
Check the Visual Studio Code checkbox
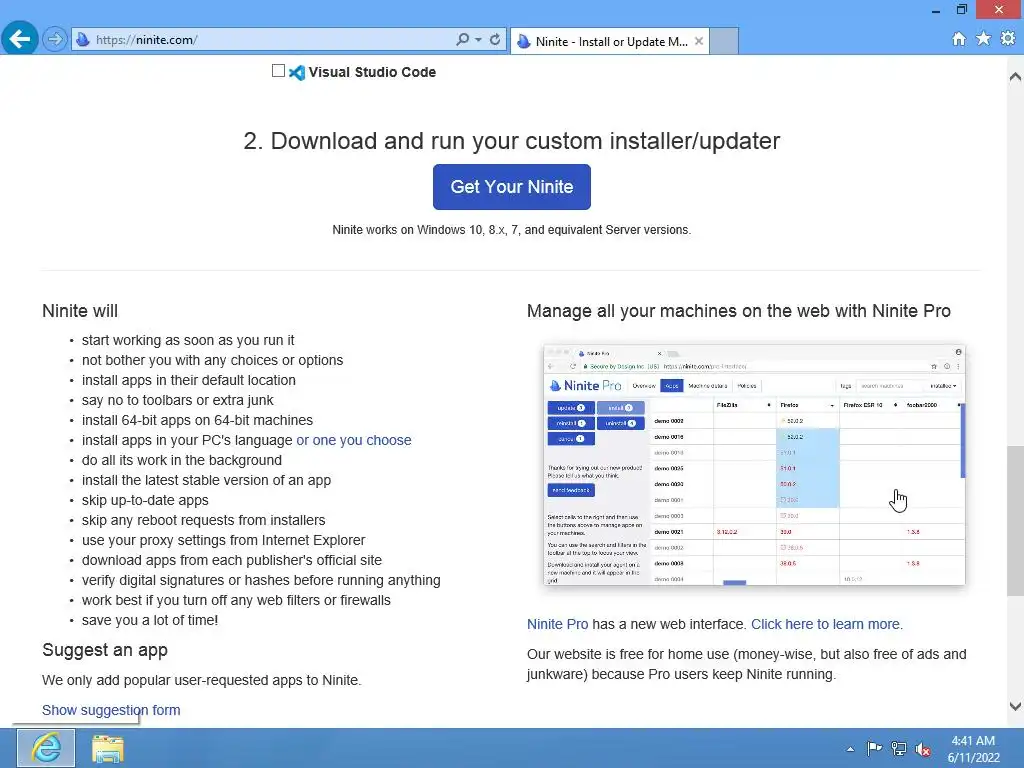click(278, 71)
